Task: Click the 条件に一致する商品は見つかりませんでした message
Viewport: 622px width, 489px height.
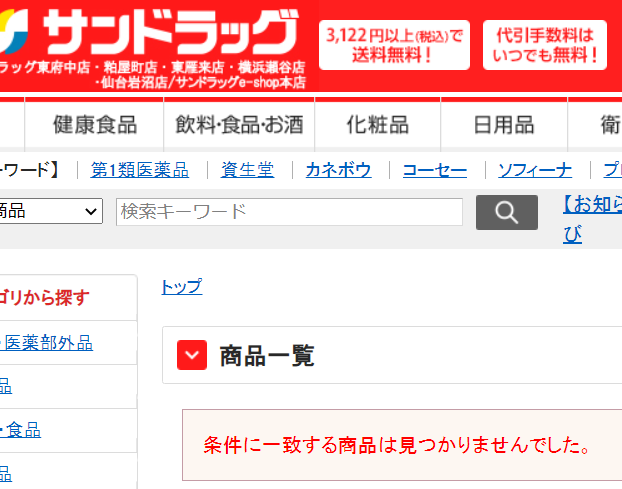Action: coord(397,445)
